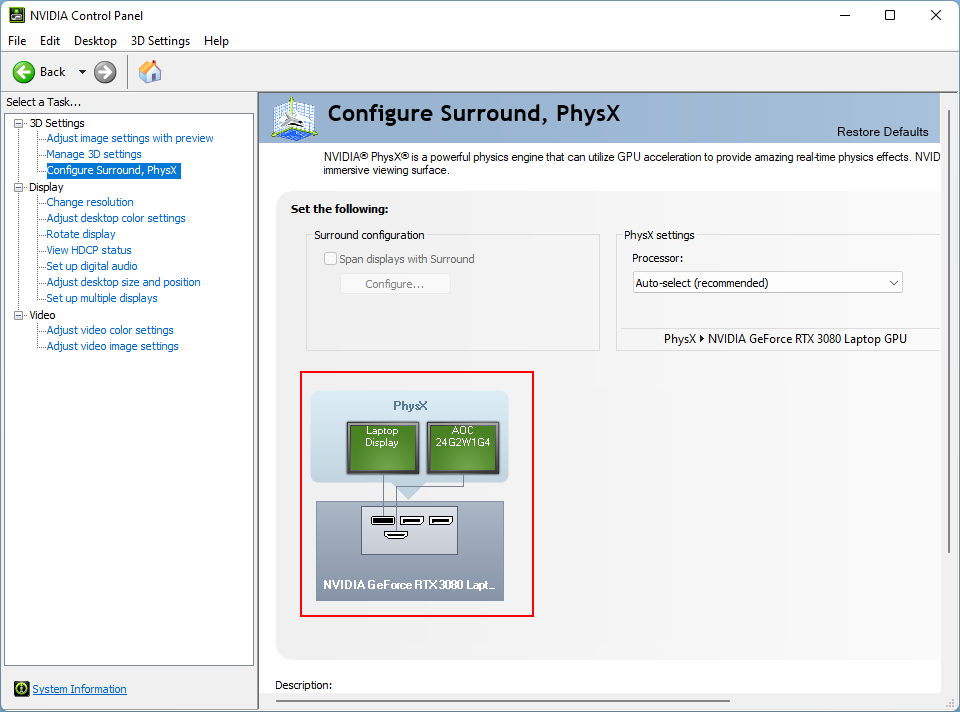Open the Help menu
960x712 pixels.
tap(216, 41)
